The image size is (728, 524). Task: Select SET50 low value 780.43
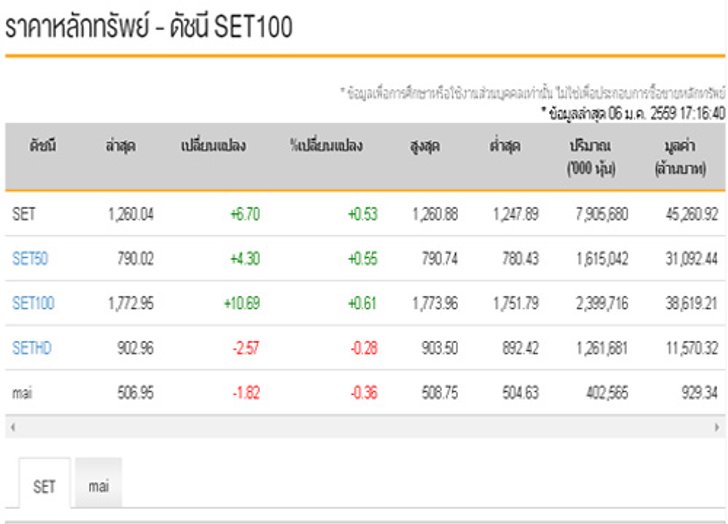[520, 259]
